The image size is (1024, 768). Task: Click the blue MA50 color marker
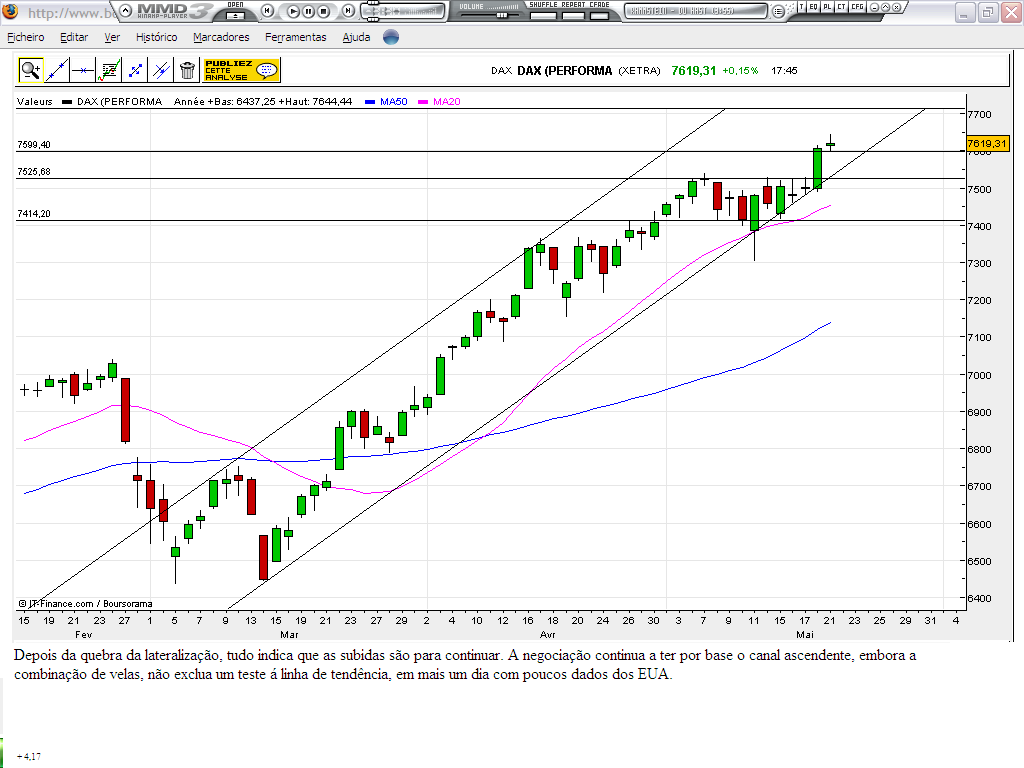pos(370,102)
